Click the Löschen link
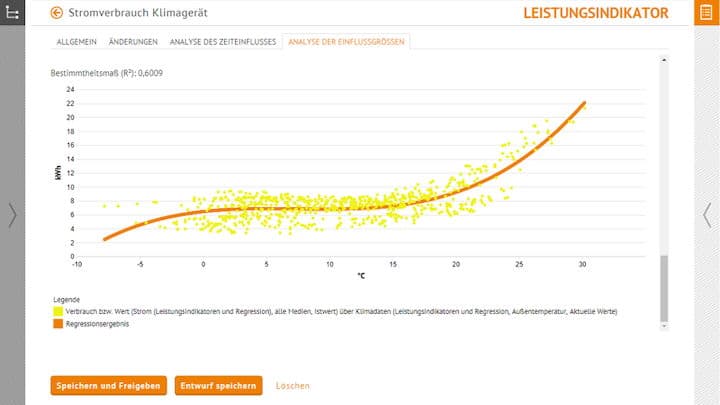Image resolution: width=720 pixels, height=405 pixels. click(292, 386)
